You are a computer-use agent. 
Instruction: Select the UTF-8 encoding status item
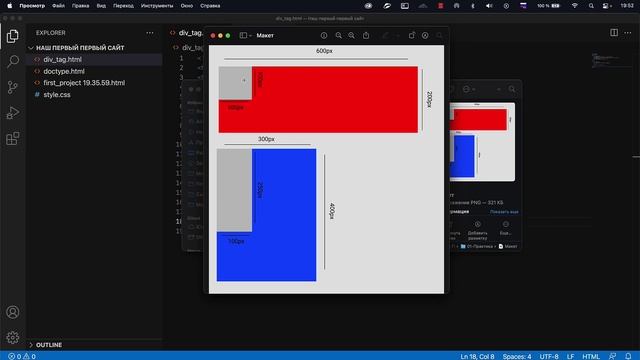tap(549, 356)
